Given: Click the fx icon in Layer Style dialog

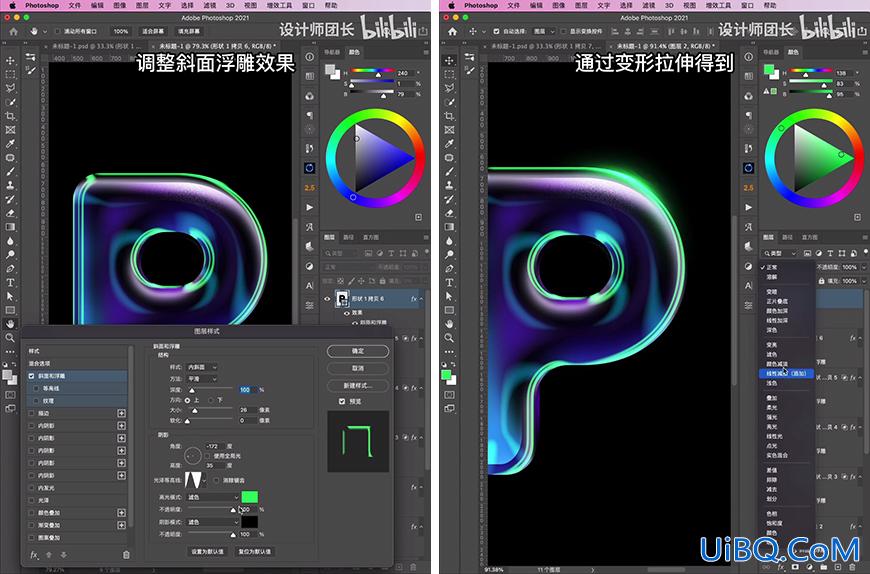Looking at the screenshot, I should [x=34, y=554].
